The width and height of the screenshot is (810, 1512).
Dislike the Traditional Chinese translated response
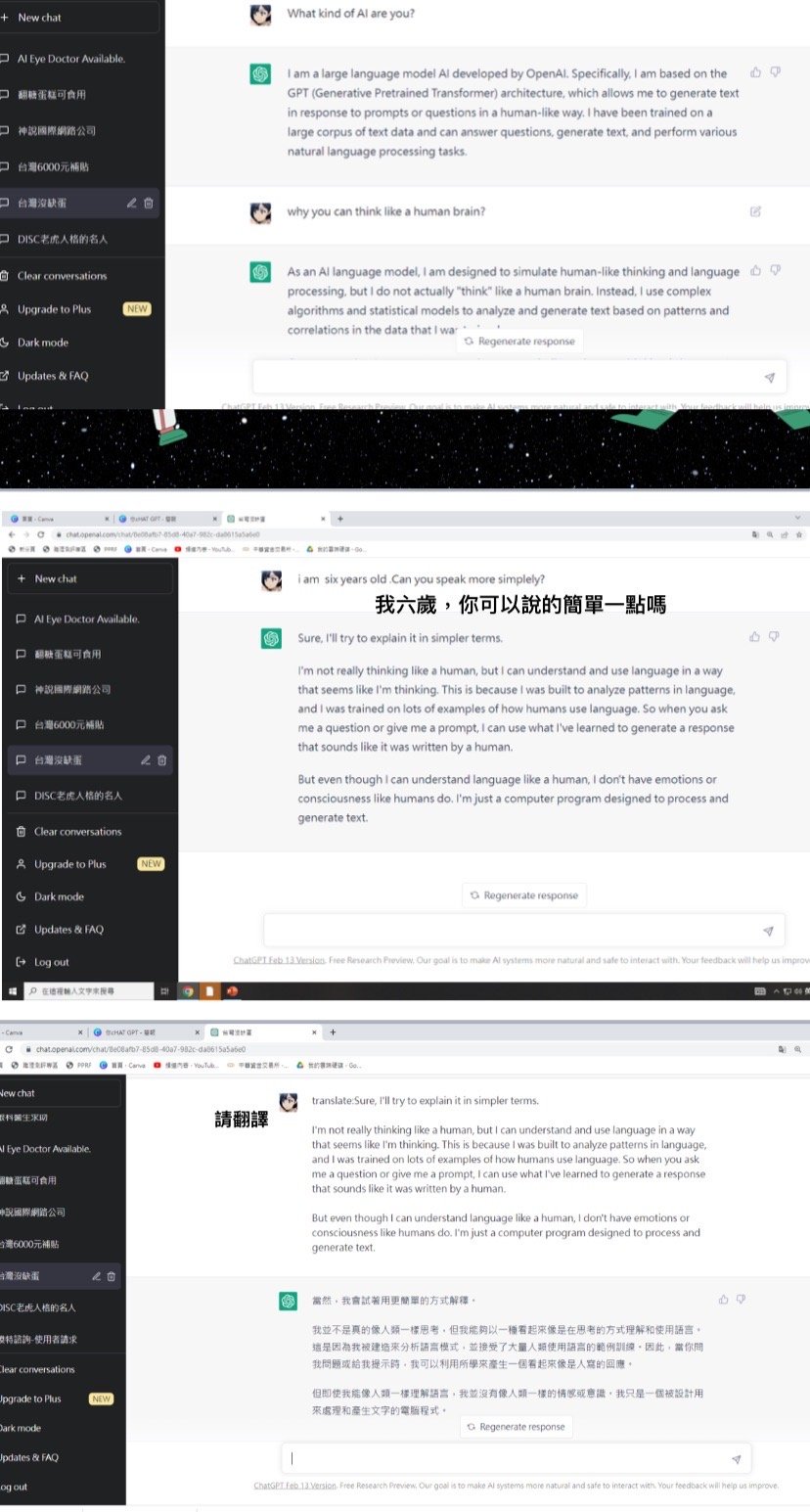click(x=742, y=1300)
